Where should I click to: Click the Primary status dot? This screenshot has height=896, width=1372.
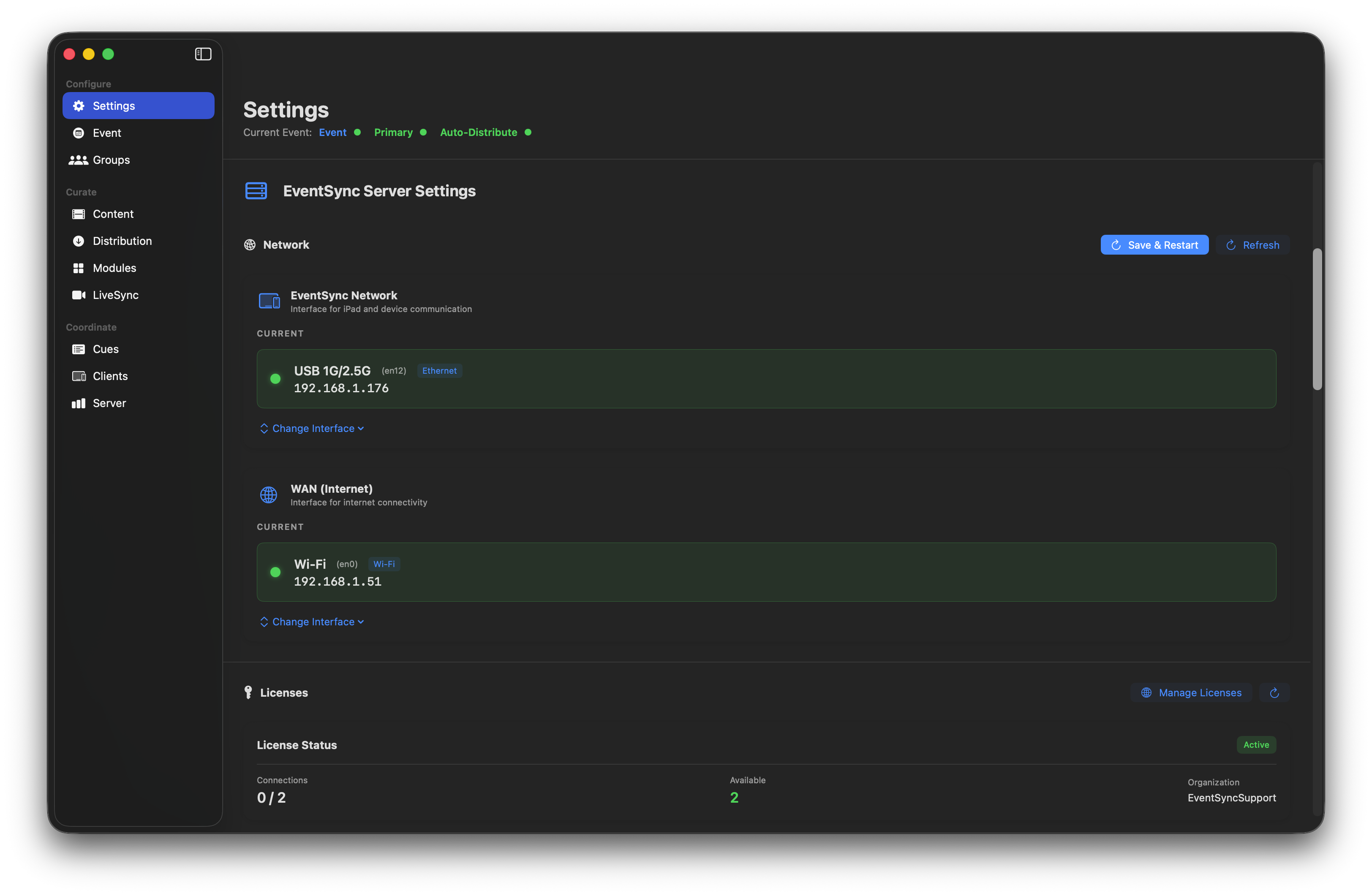point(423,133)
